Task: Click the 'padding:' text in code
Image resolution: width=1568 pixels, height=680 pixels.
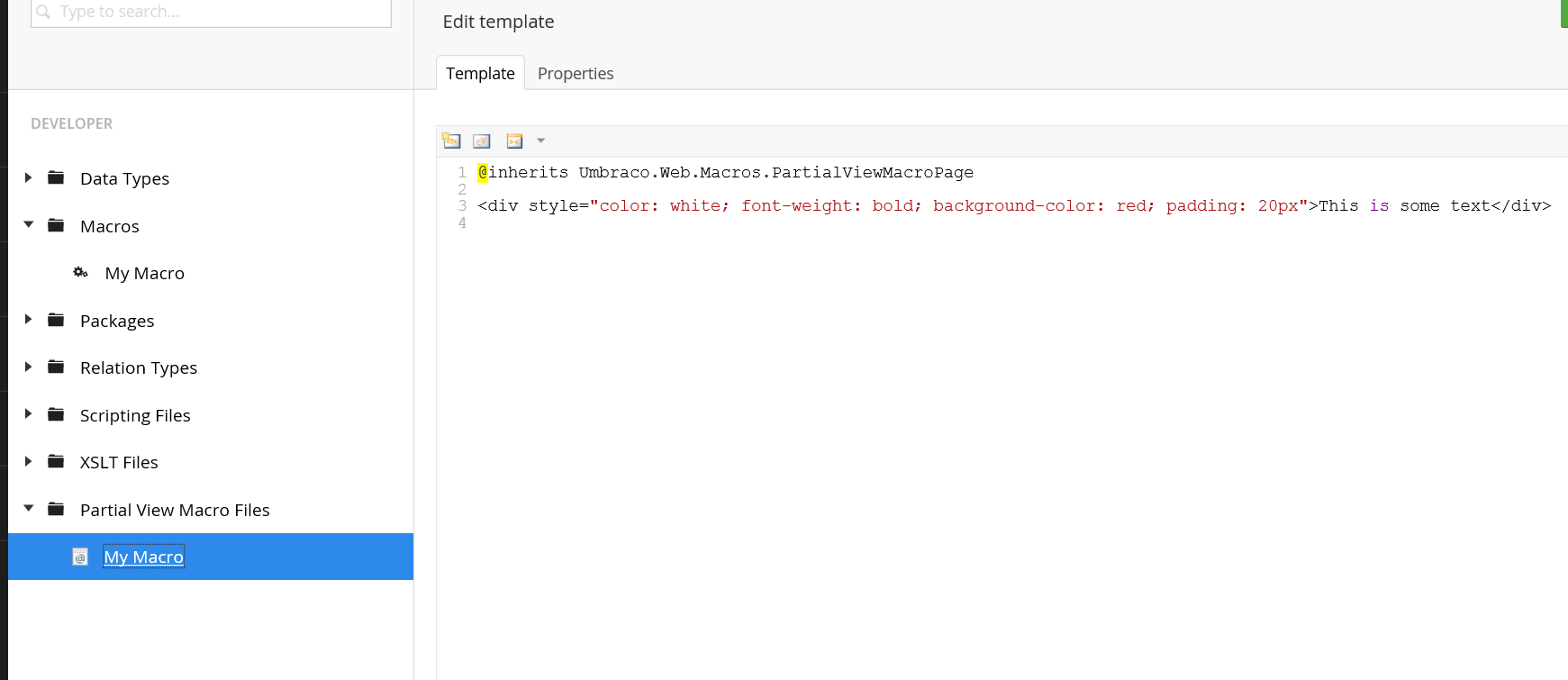Action: pyautogui.click(x=1206, y=205)
